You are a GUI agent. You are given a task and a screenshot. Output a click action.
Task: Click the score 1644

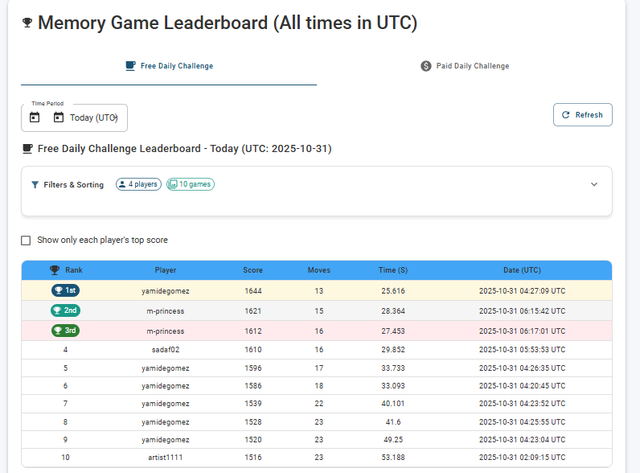click(x=253, y=291)
